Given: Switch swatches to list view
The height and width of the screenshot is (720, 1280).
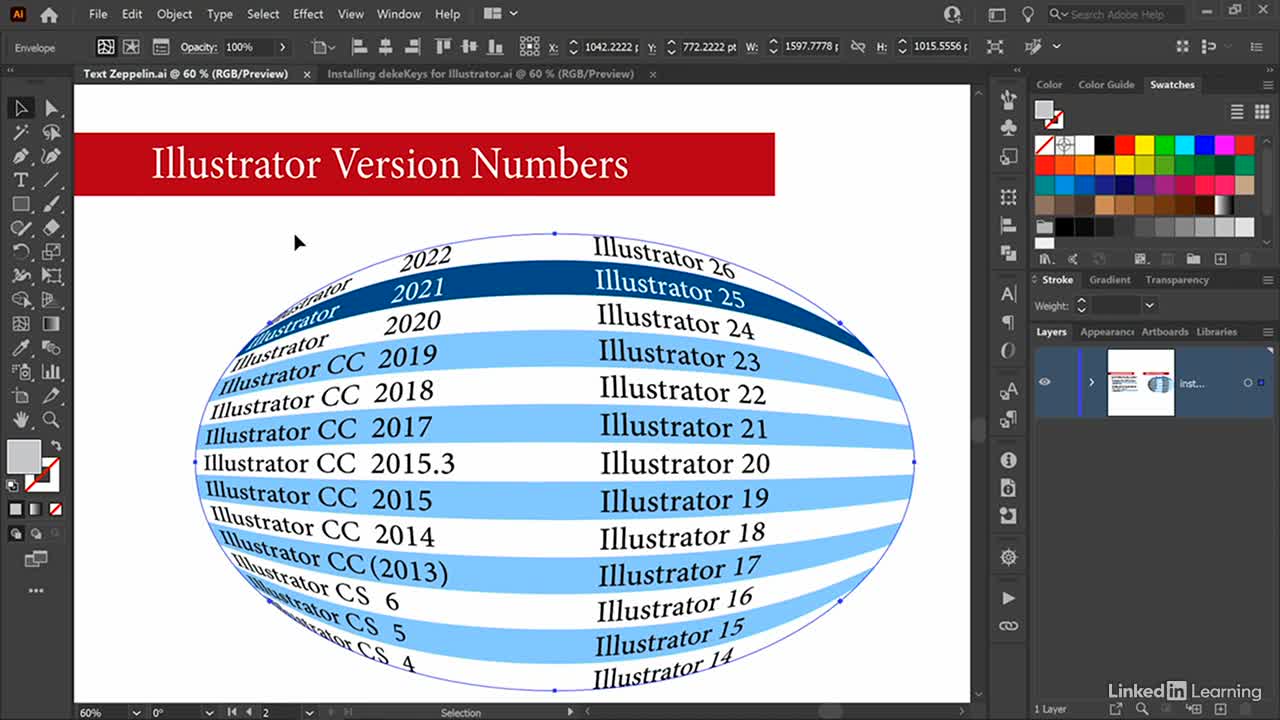Looking at the screenshot, I should (x=1237, y=112).
